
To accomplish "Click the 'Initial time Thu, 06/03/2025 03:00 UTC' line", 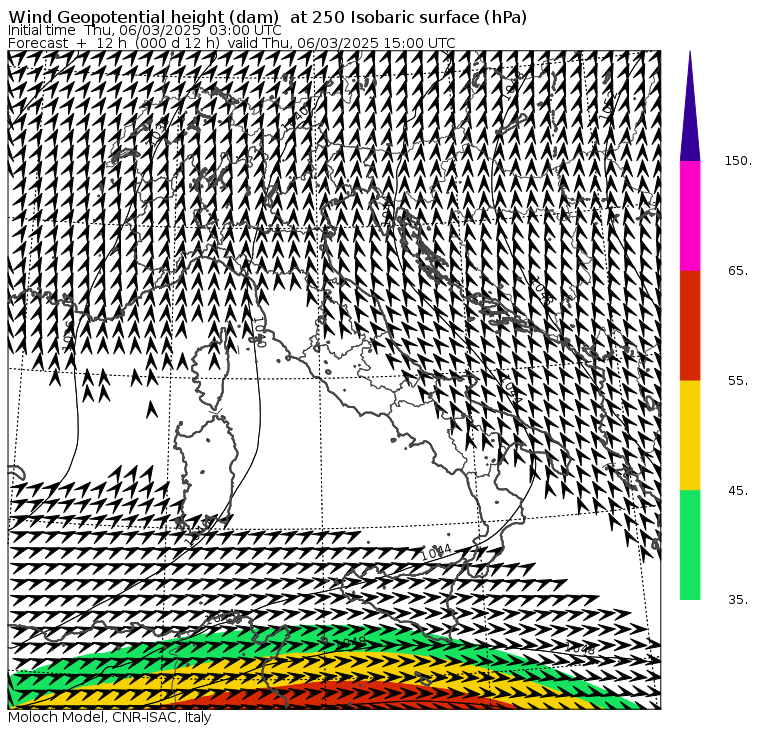I will pos(145,30).
